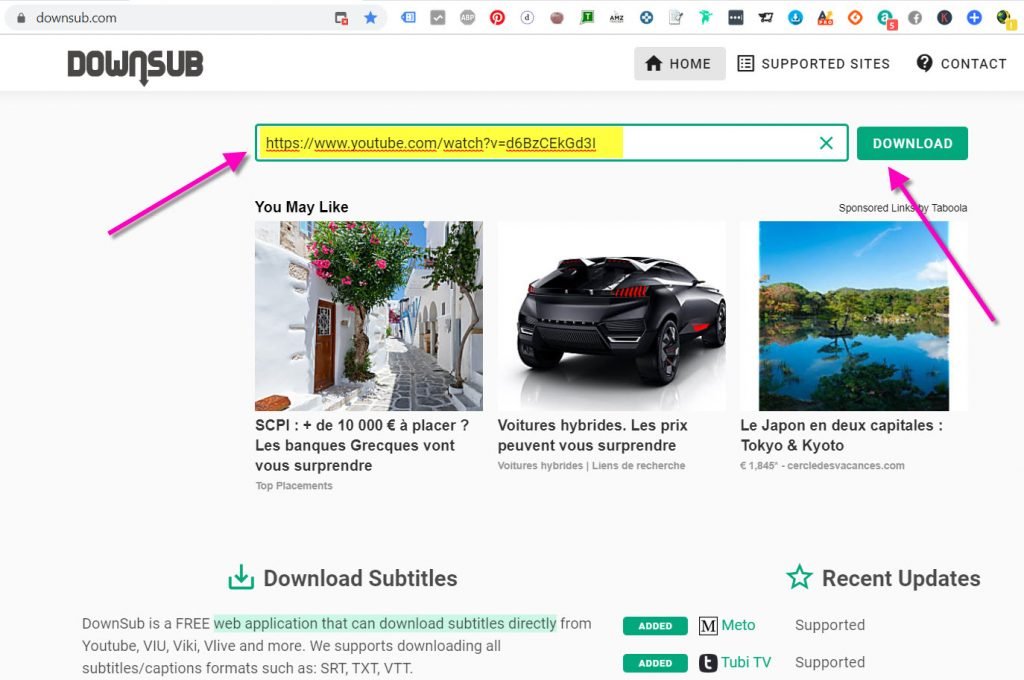Open the black hybrid car ad thumbnail
Screen dimensions: 1024x680
click(611, 316)
